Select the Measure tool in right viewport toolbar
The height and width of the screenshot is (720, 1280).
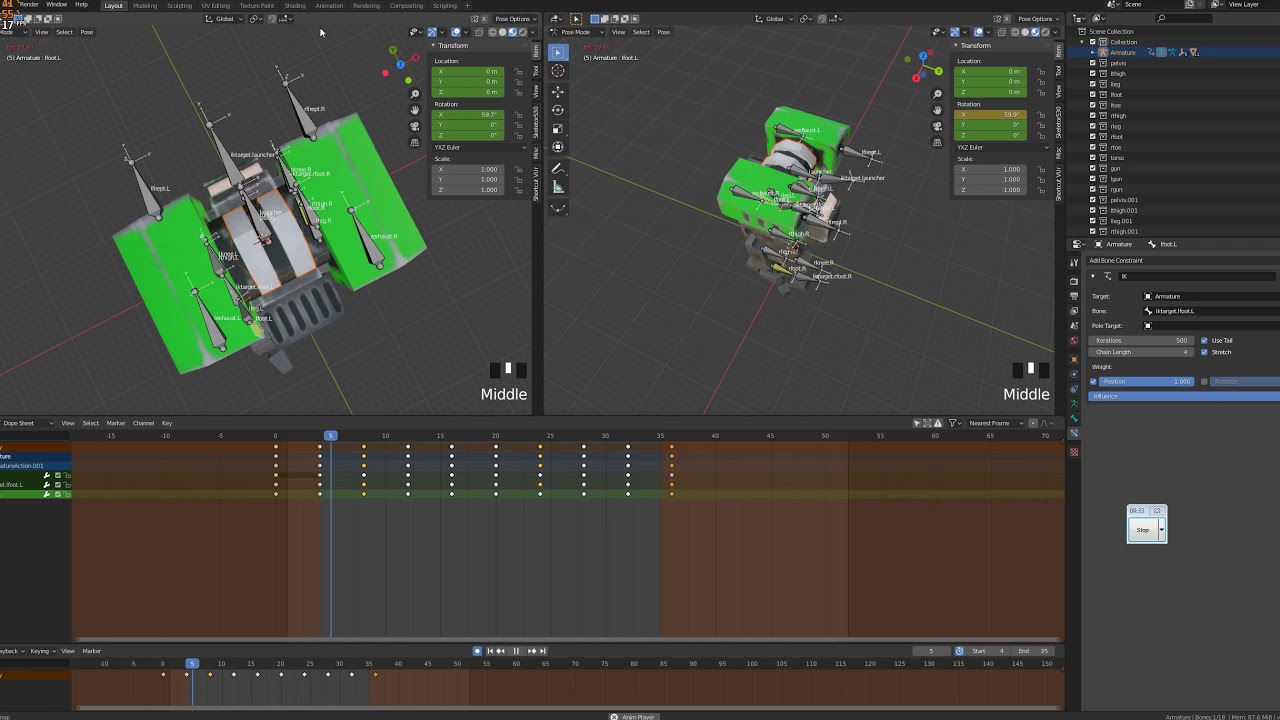pos(558,187)
